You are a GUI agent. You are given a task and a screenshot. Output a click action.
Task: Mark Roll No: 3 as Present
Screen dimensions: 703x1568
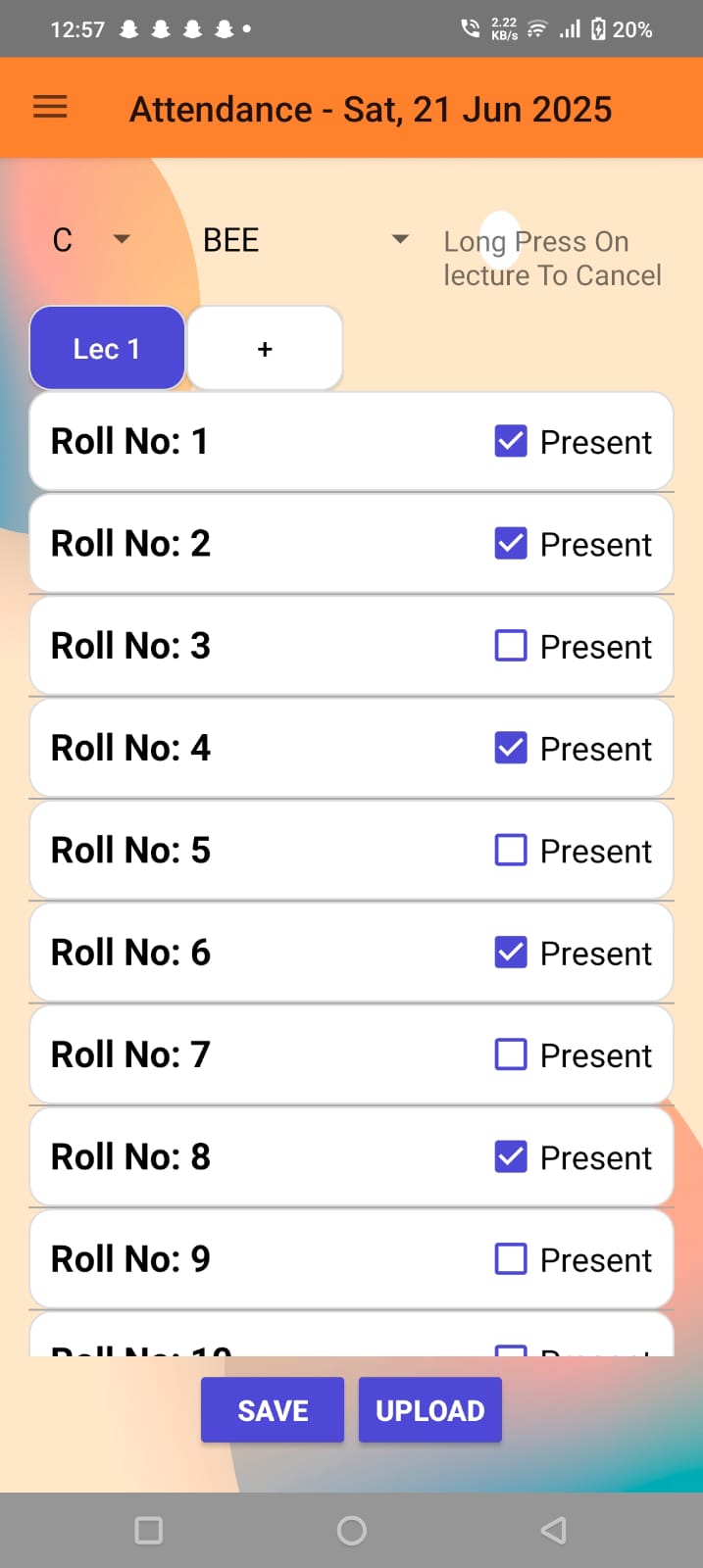click(511, 646)
